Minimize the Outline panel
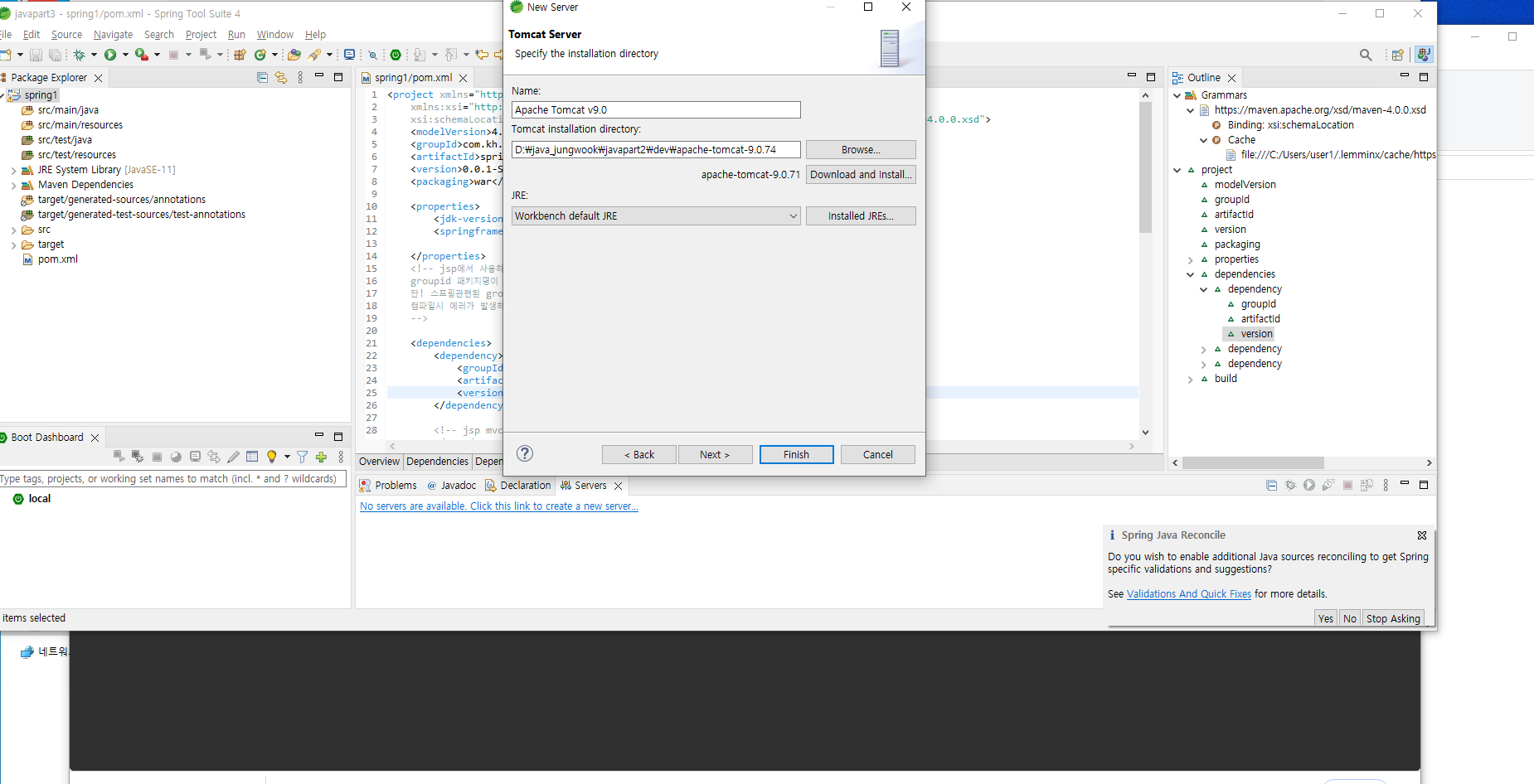This screenshot has width=1534, height=784. pos(1405,76)
